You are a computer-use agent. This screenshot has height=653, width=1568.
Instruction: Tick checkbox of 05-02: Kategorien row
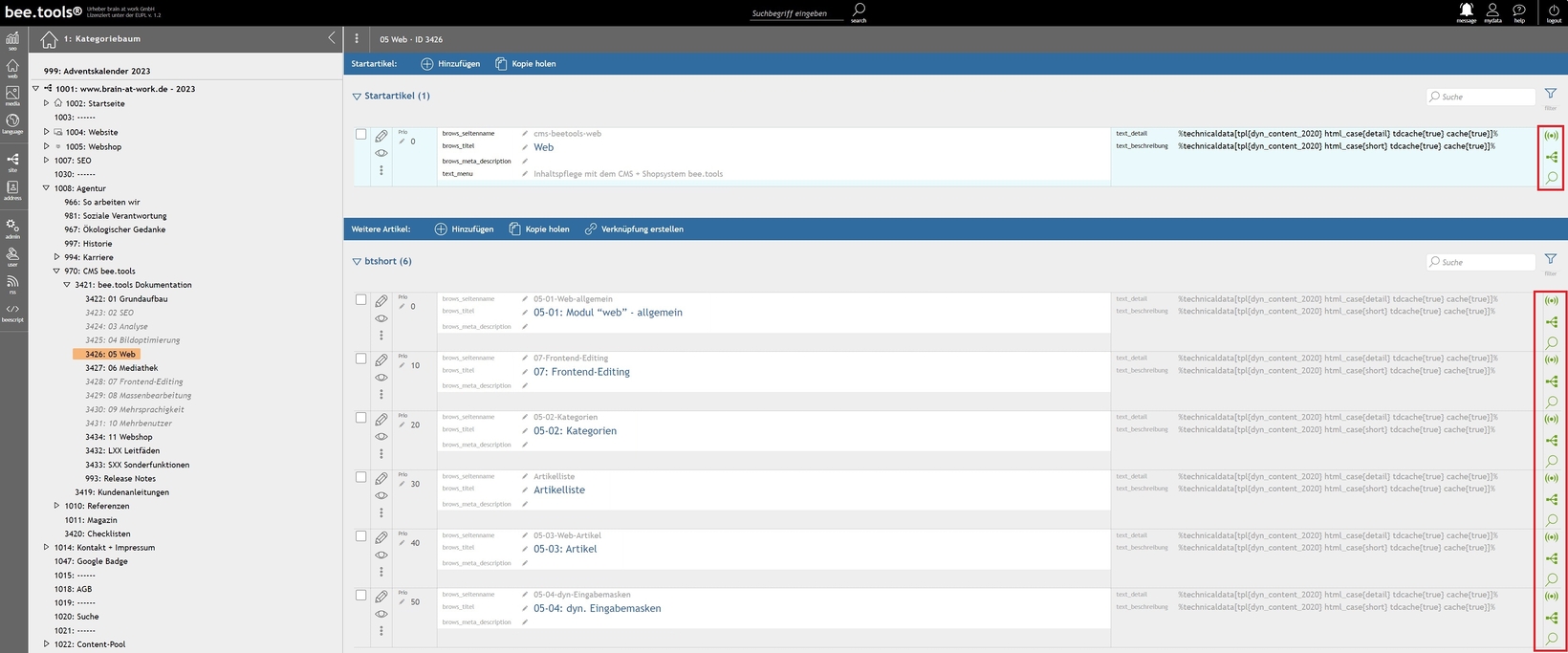(360, 418)
